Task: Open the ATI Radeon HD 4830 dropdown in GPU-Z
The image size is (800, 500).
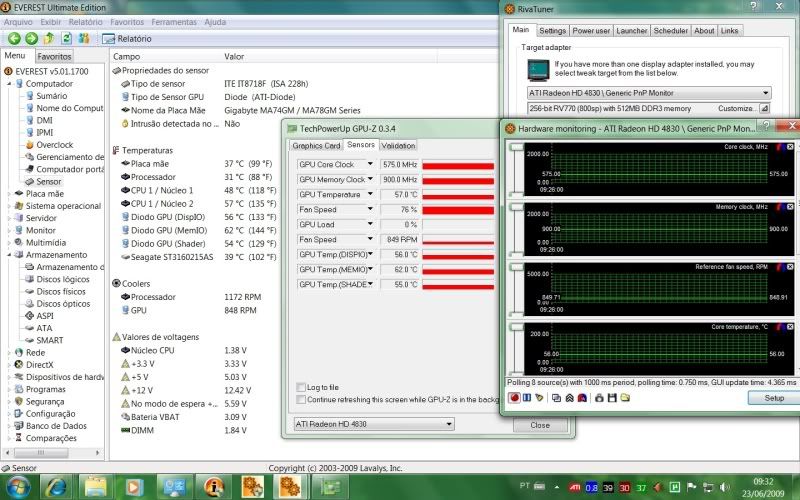Action: click(373, 424)
